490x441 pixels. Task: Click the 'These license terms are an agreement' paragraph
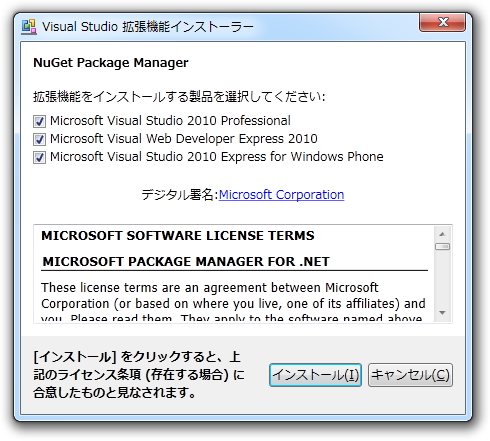pyautogui.click(x=233, y=303)
